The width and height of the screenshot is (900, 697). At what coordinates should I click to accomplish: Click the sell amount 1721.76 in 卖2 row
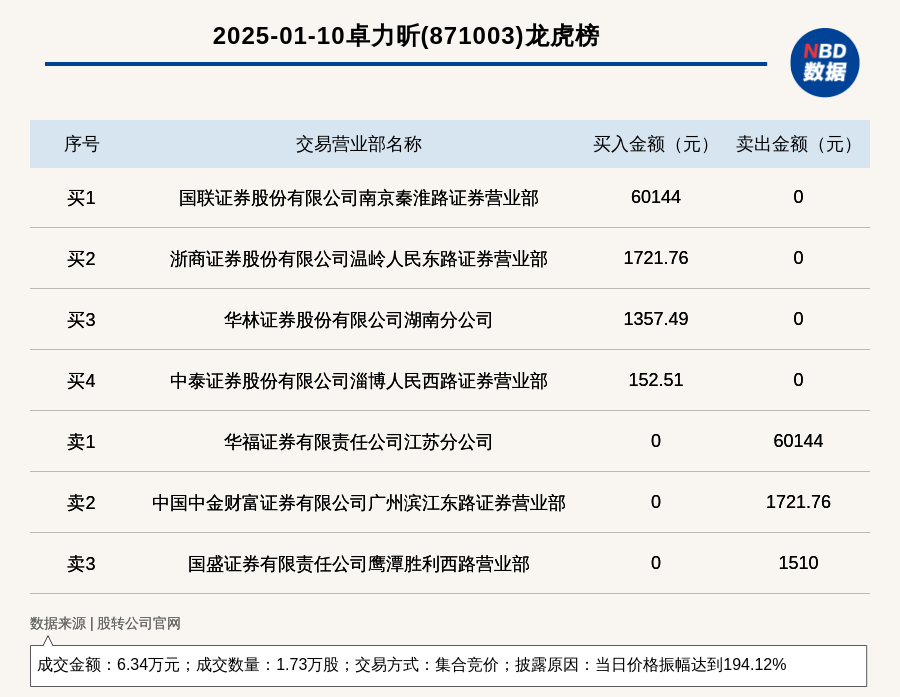pos(798,502)
